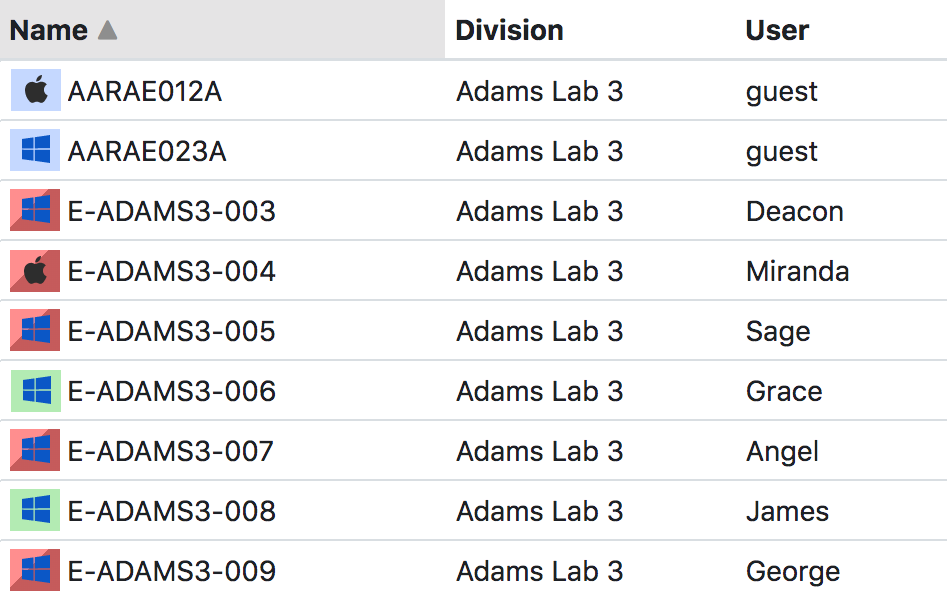
Task: Select the red Windows icon for E-ADAMS3-007
Action: [x=36, y=451]
